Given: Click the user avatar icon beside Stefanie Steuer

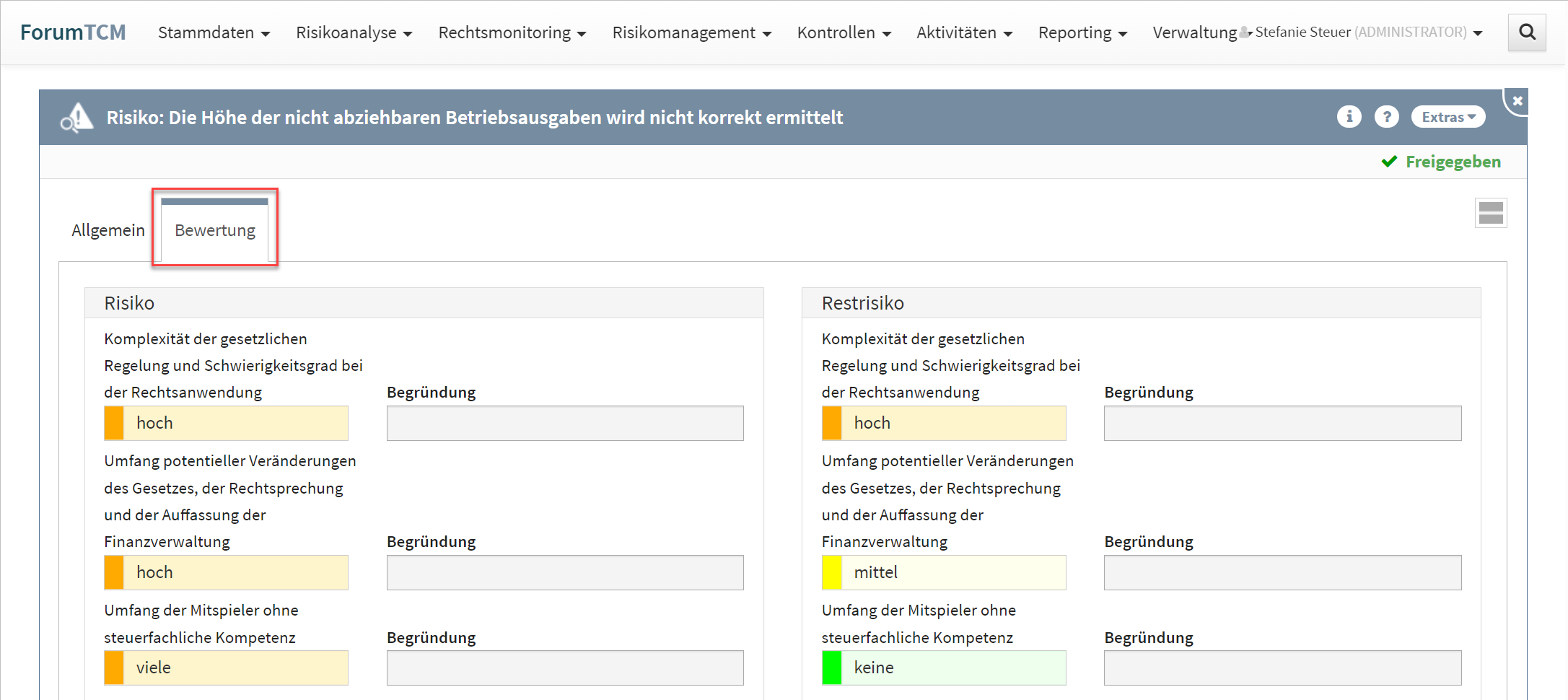Looking at the screenshot, I should 1245,32.
